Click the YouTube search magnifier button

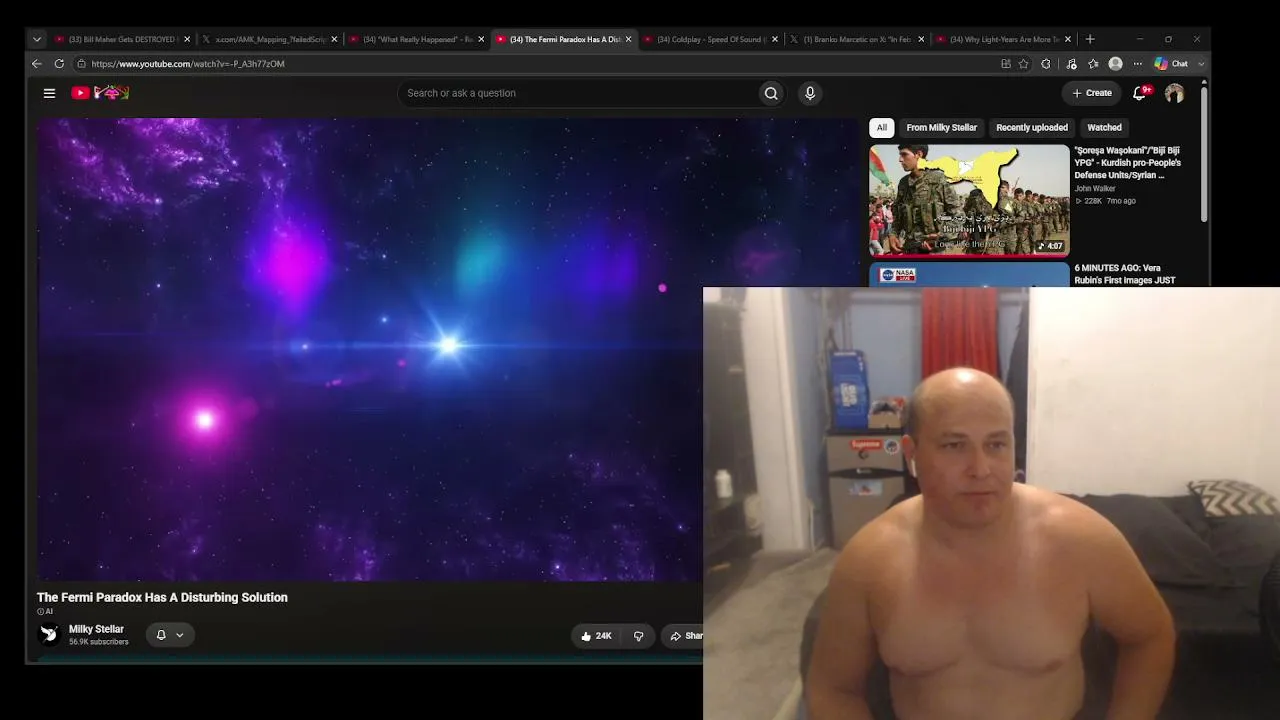771,93
